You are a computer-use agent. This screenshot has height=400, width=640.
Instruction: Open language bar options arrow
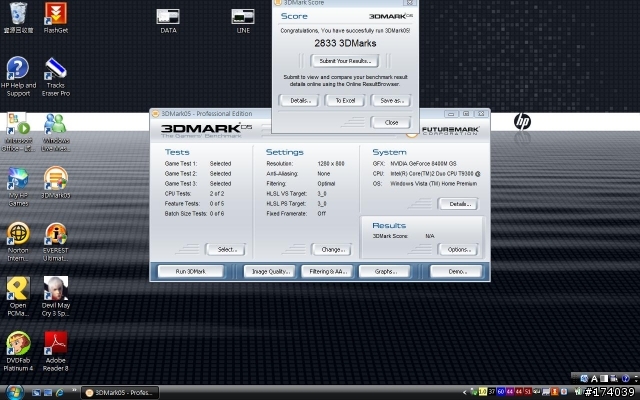coord(636,379)
